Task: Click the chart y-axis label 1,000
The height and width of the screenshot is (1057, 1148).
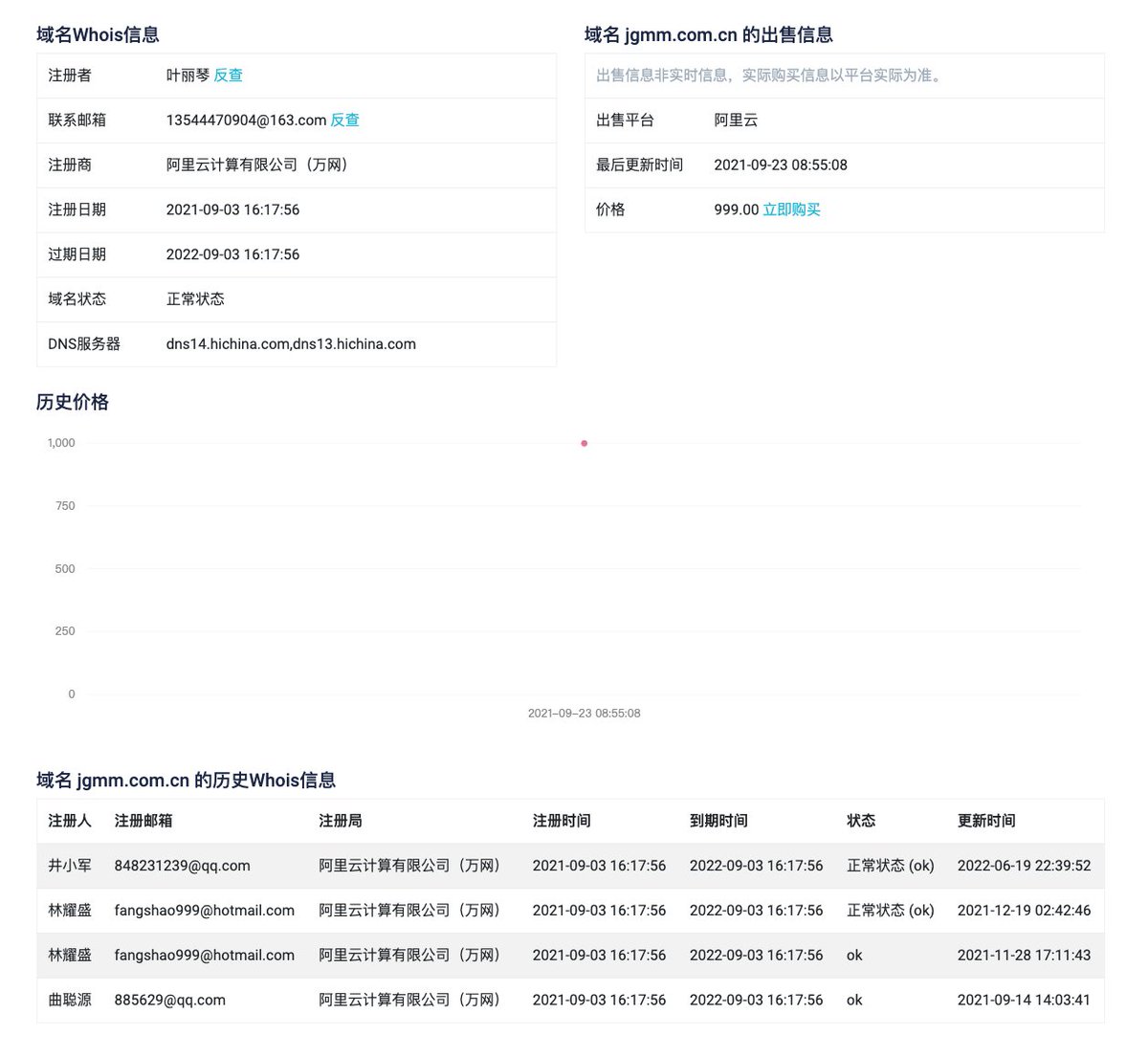Action: coord(61,443)
